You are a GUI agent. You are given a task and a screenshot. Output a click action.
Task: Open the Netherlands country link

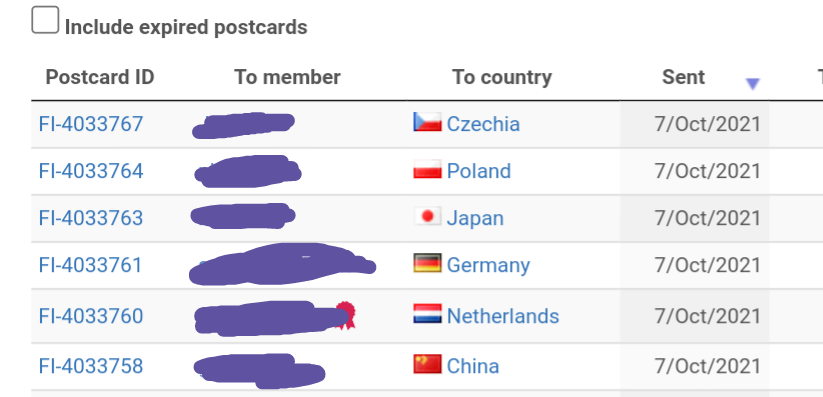(x=503, y=316)
